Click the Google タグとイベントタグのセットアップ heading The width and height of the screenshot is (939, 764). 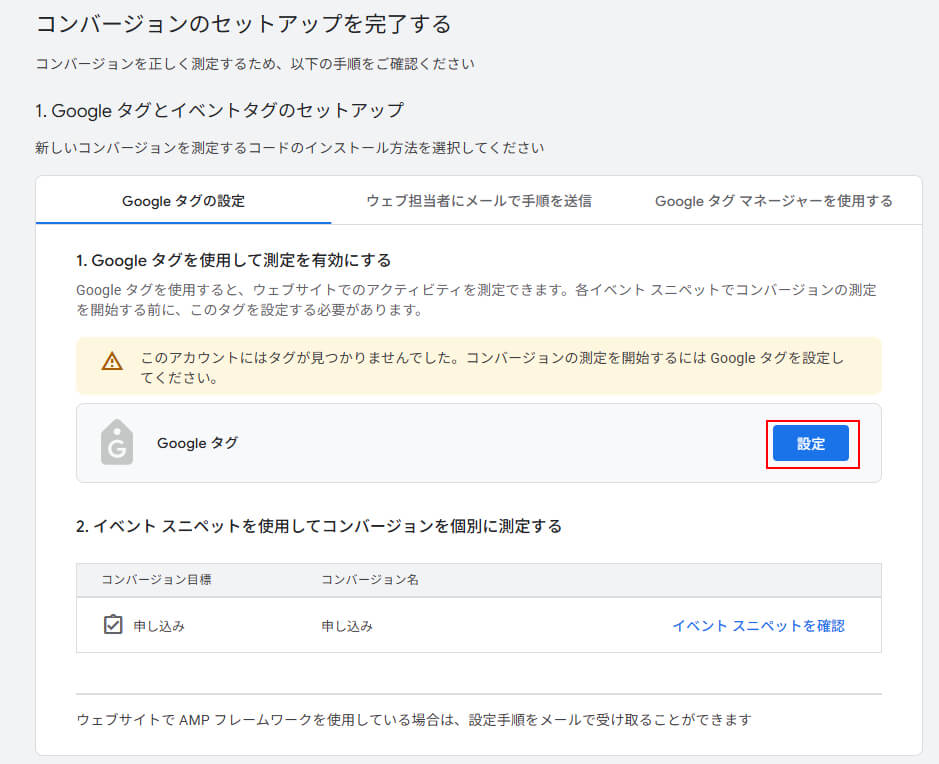(219, 109)
